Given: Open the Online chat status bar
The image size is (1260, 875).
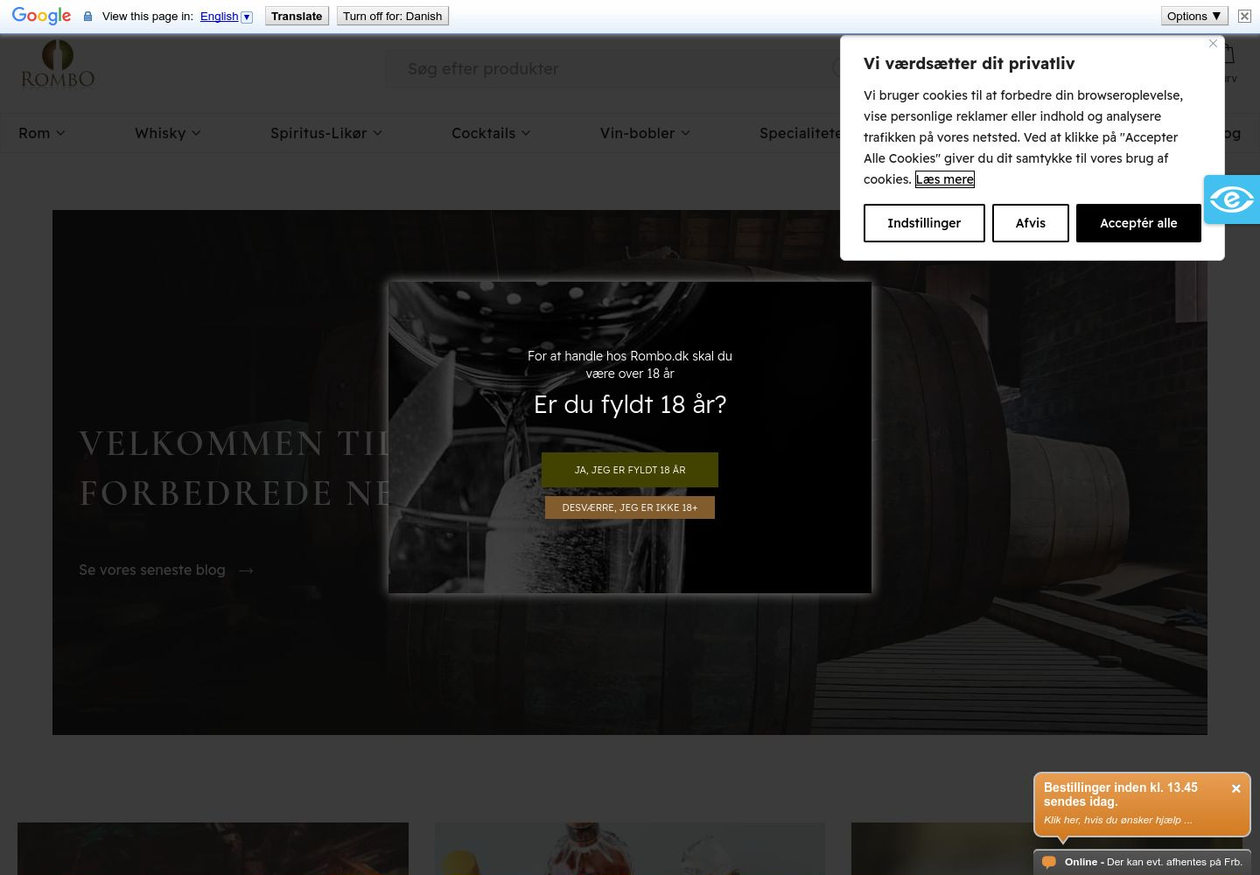Looking at the screenshot, I should point(1142,862).
